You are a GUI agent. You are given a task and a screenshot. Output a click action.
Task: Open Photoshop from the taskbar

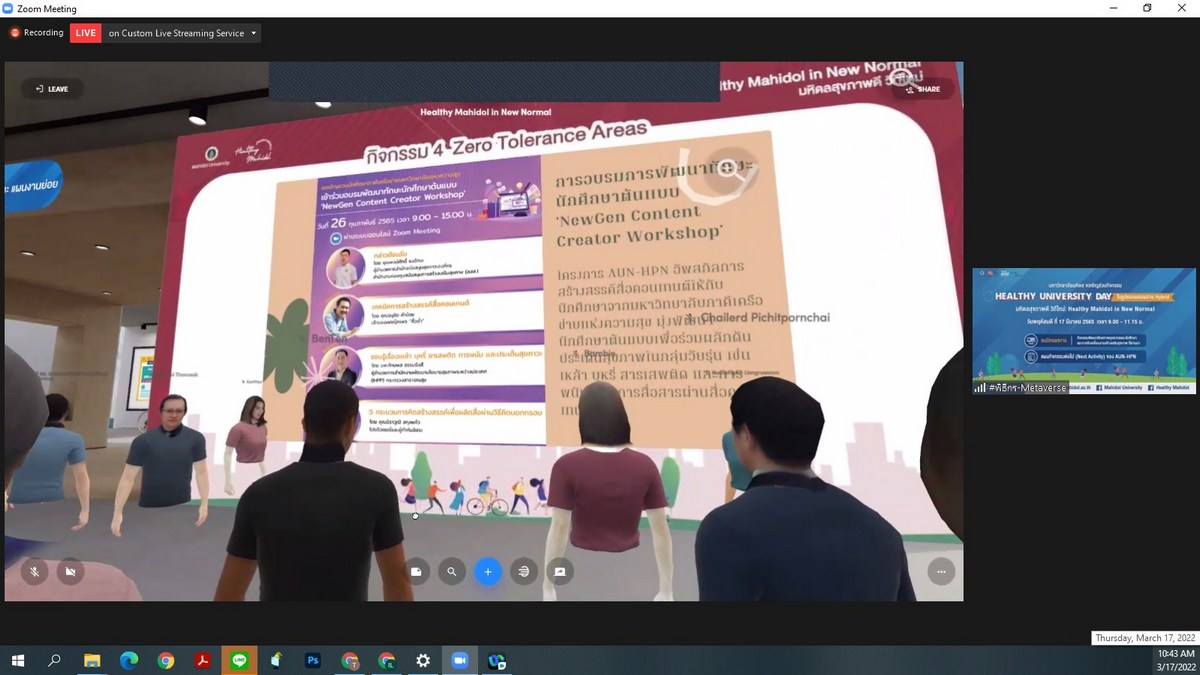pyautogui.click(x=313, y=661)
